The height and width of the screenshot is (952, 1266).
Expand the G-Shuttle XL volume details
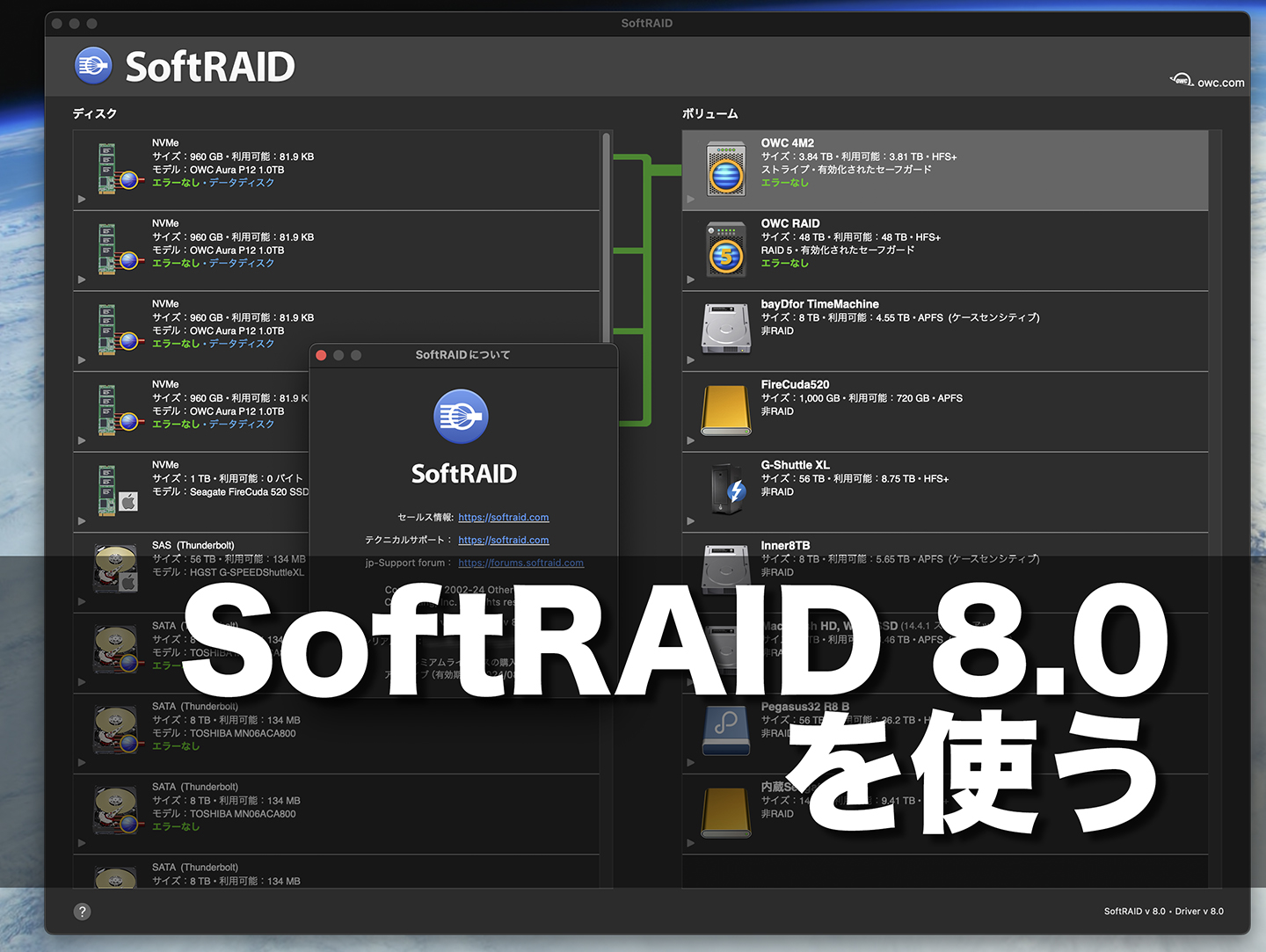(x=691, y=520)
